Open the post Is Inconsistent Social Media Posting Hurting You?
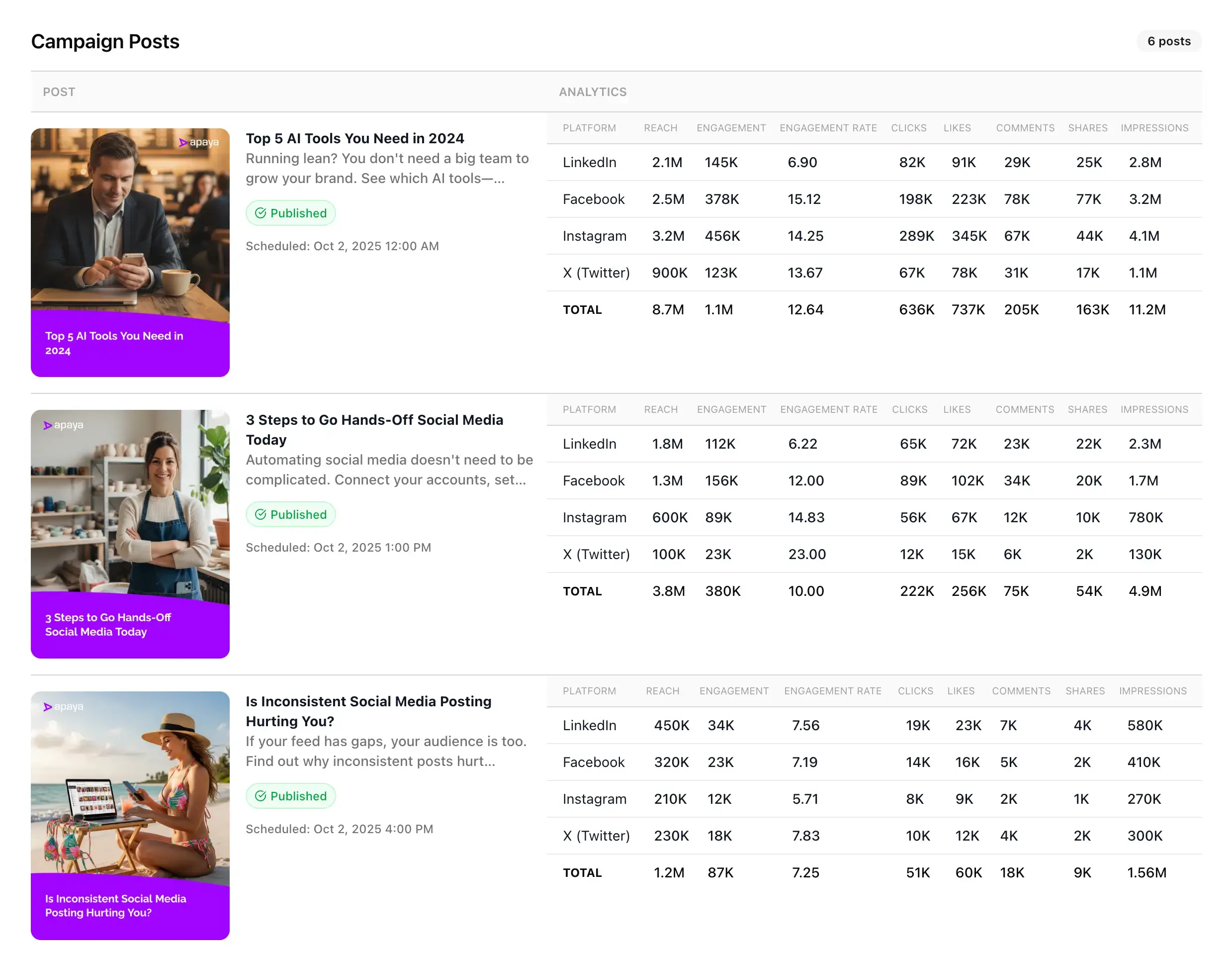The width and height of the screenshot is (1232, 954). pos(368,711)
